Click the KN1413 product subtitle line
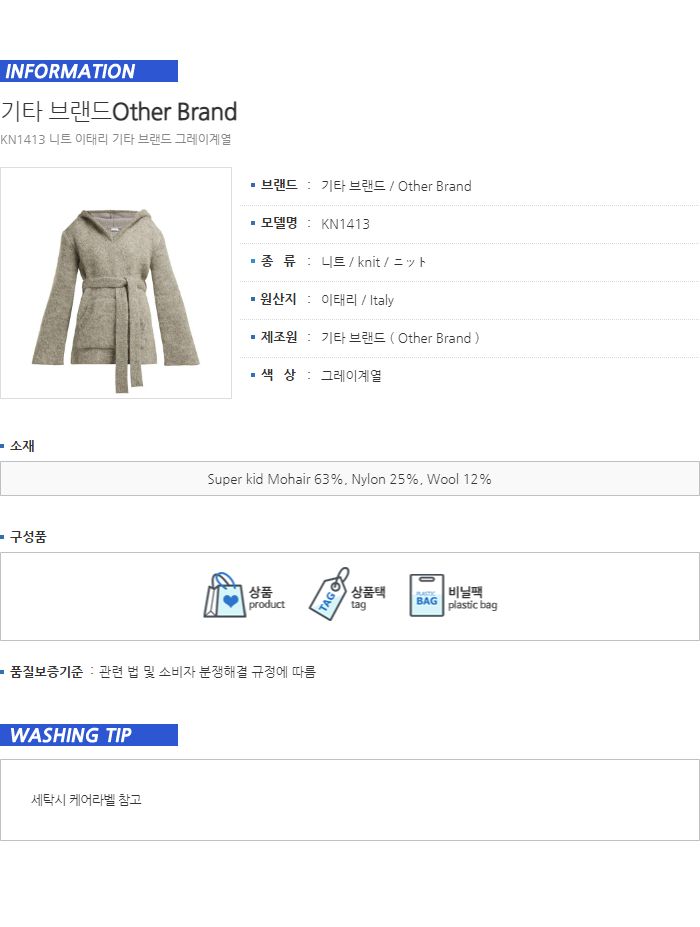700x927 pixels. pyautogui.click(x=115, y=140)
